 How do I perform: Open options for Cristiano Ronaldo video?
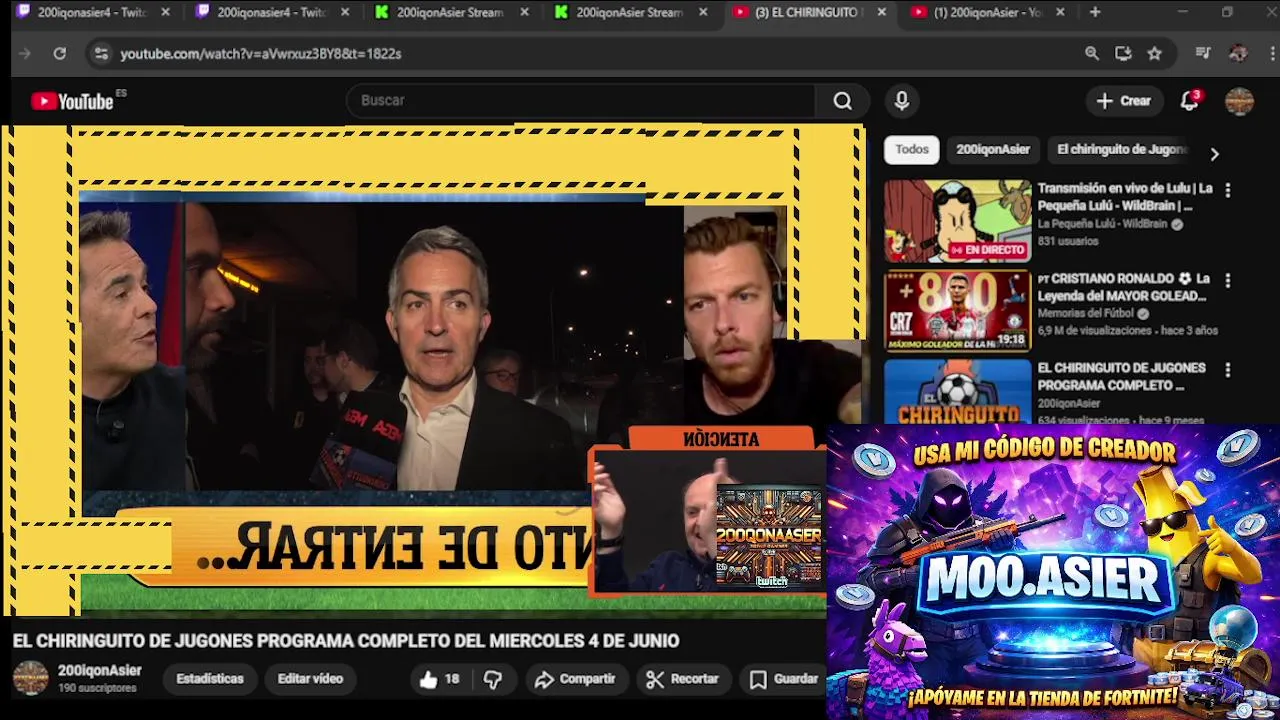1228,281
